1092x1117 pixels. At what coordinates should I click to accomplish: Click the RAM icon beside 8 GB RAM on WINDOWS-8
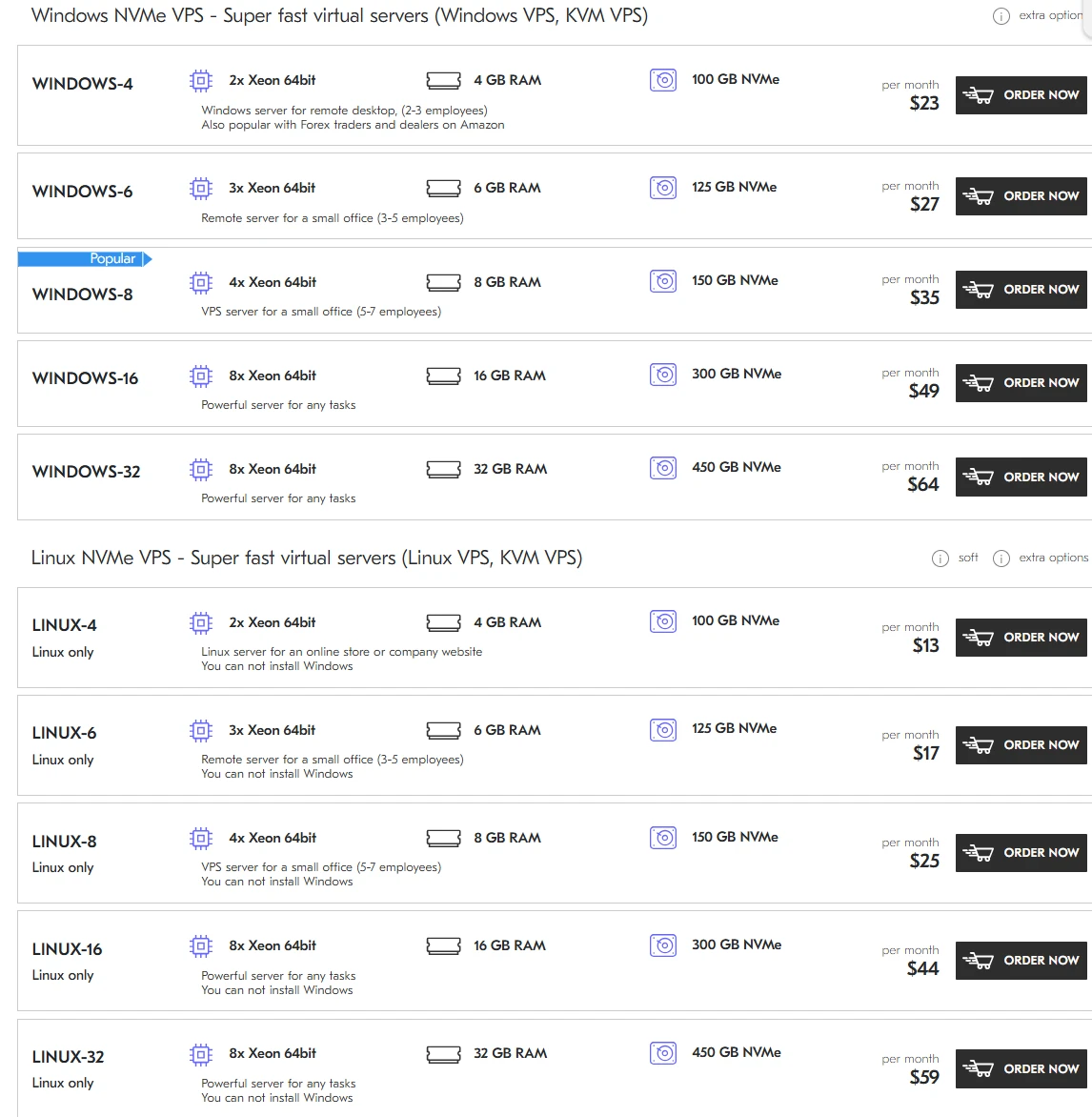click(x=443, y=282)
